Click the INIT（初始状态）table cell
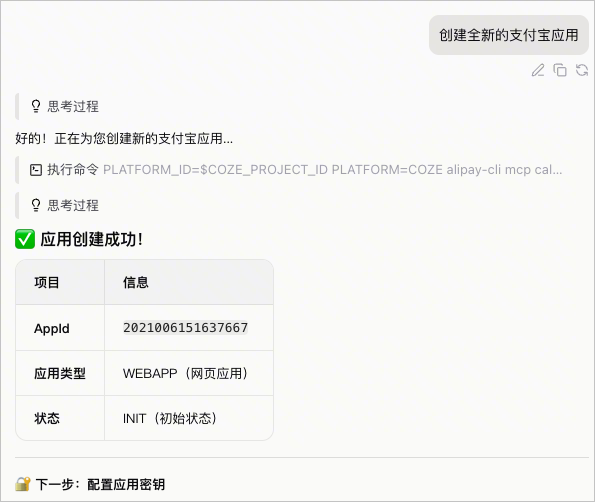The image size is (595, 502). click(189, 418)
